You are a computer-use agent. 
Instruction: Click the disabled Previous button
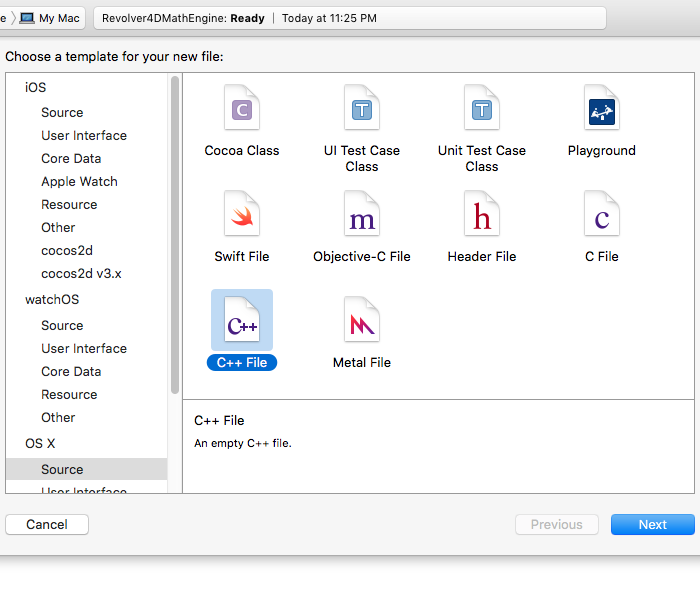pyautogui.click(x=557, y=524)
